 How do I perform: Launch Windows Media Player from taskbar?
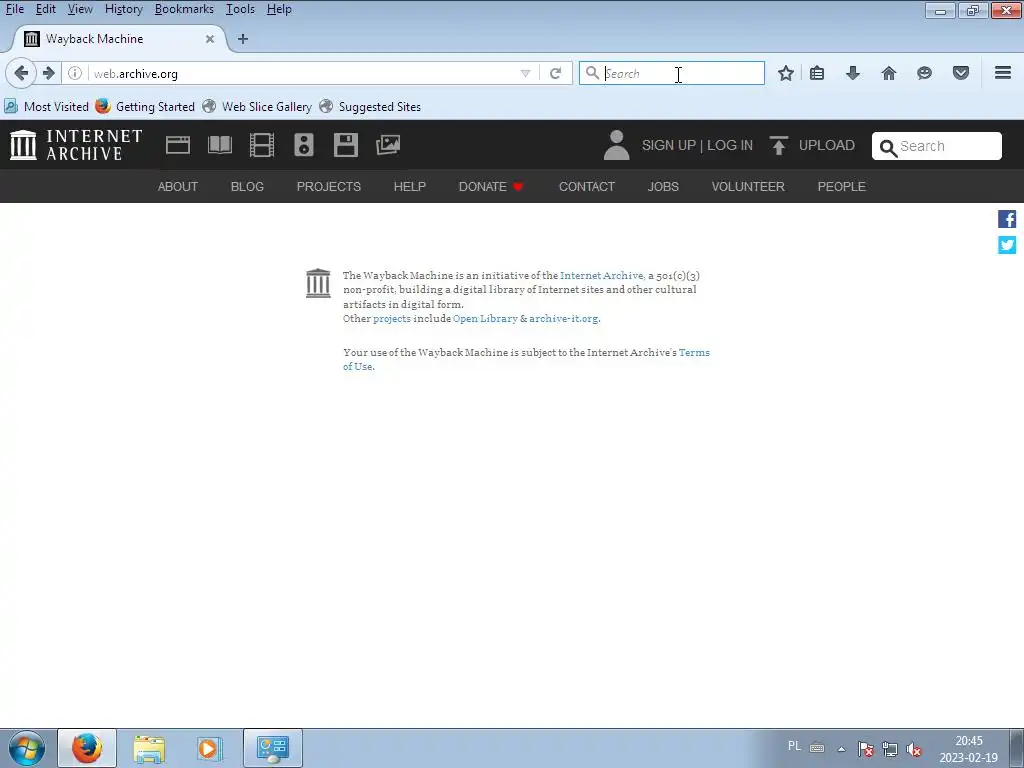[x=209, y=748]
